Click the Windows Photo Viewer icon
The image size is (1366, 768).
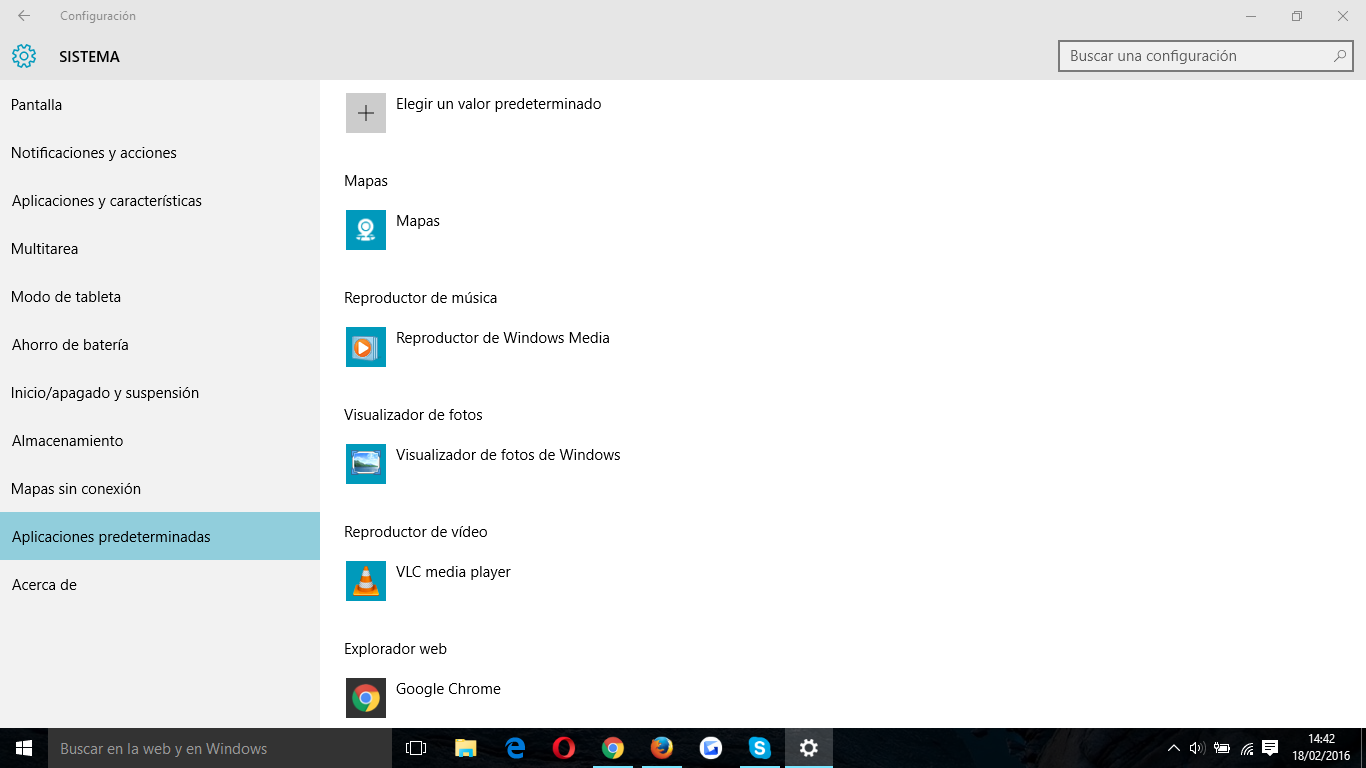click(x=366, y=464)
